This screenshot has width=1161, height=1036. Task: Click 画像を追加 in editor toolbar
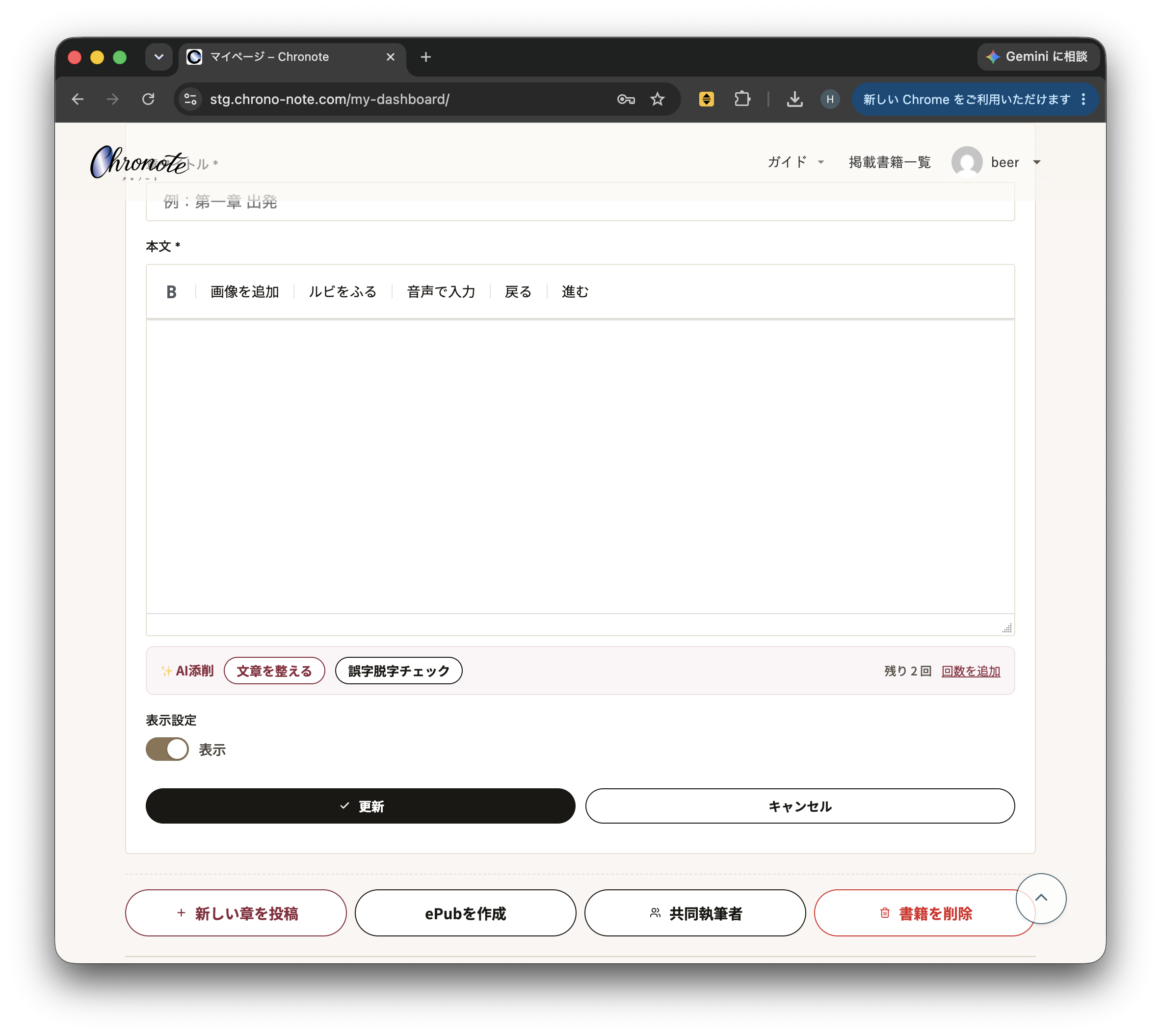click(x=244, y=292)
